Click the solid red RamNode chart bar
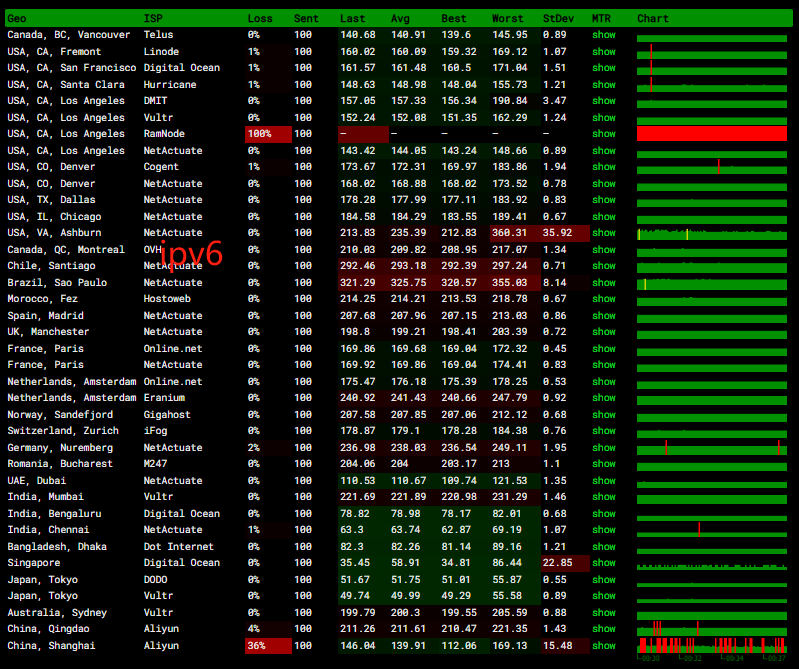 (712, 133)
